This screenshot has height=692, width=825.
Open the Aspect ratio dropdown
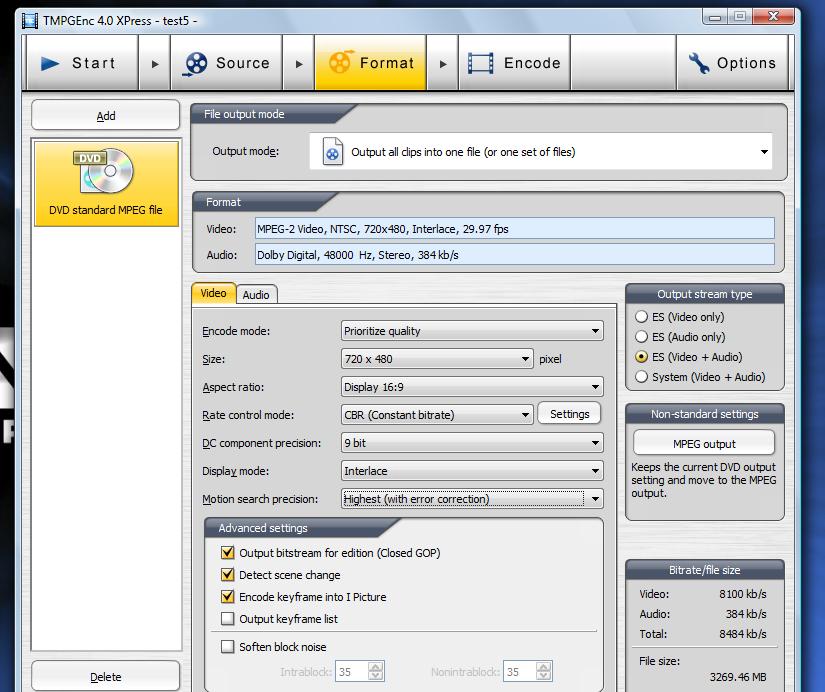(471, 387)
